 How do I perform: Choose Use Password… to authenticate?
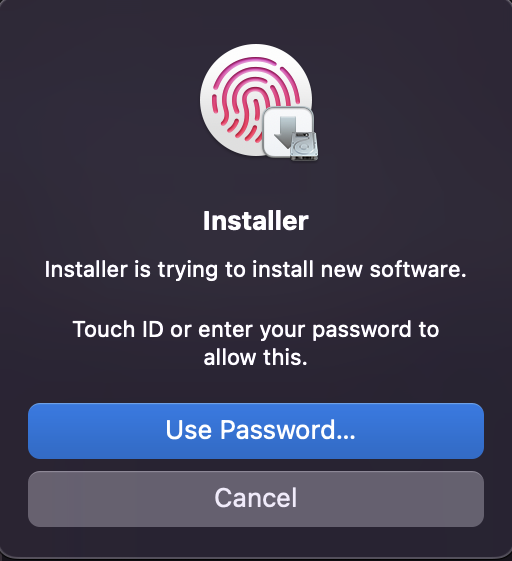256,431
